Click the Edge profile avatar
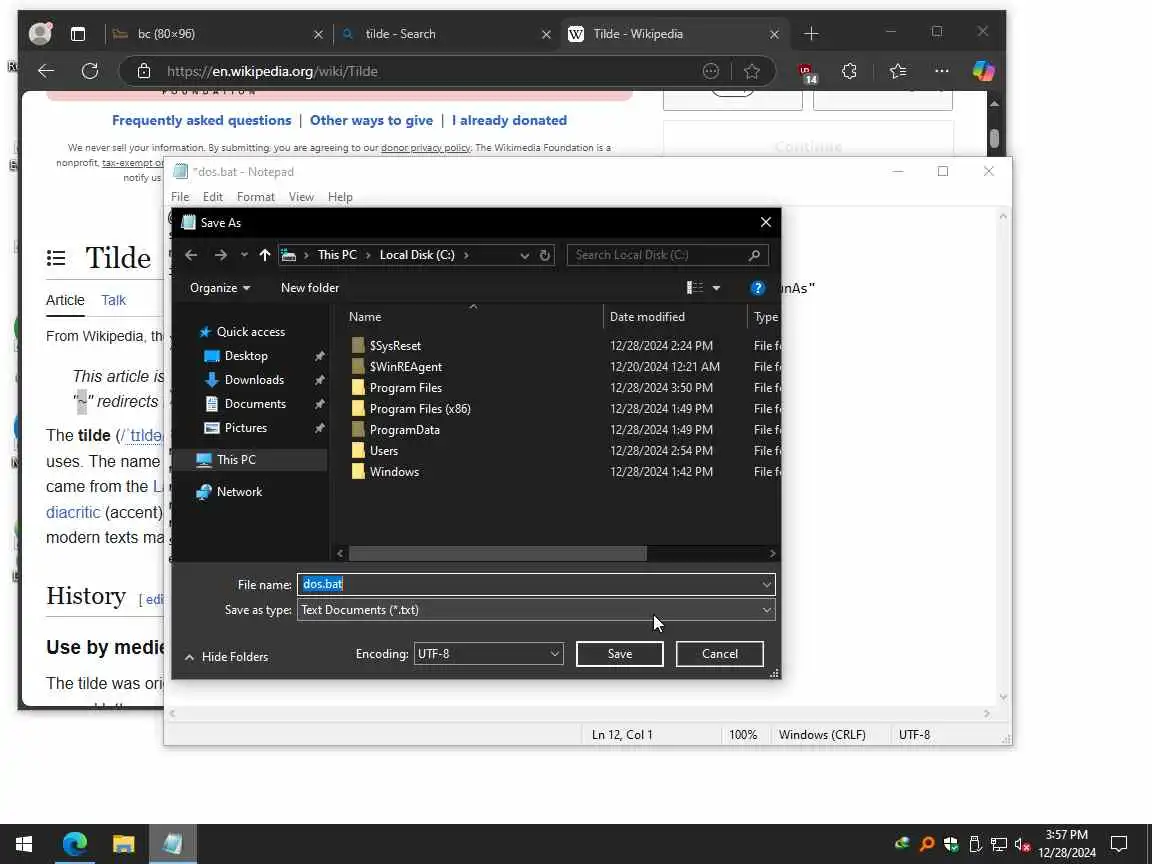This screenshot has height=864, width=1152. [x=40, y=33]
